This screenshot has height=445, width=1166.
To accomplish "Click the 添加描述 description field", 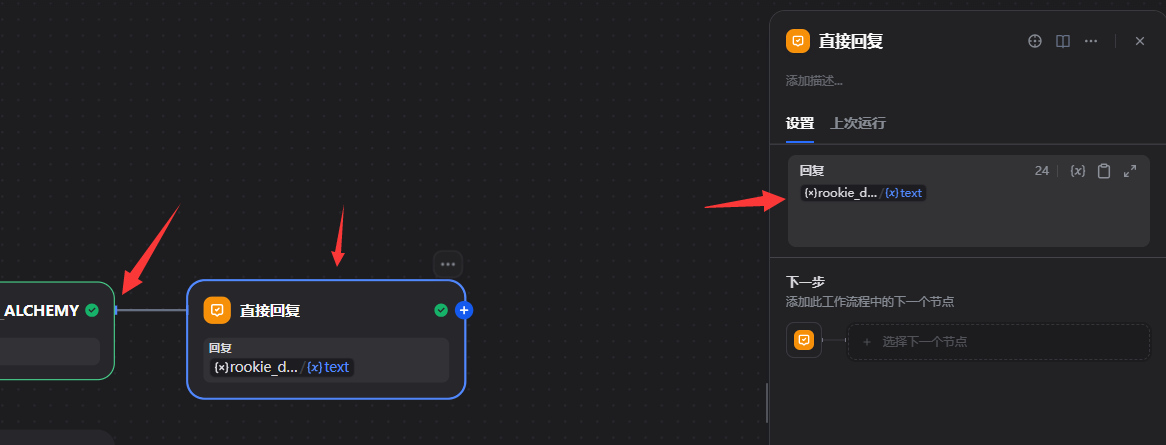I will coord(814,80).
